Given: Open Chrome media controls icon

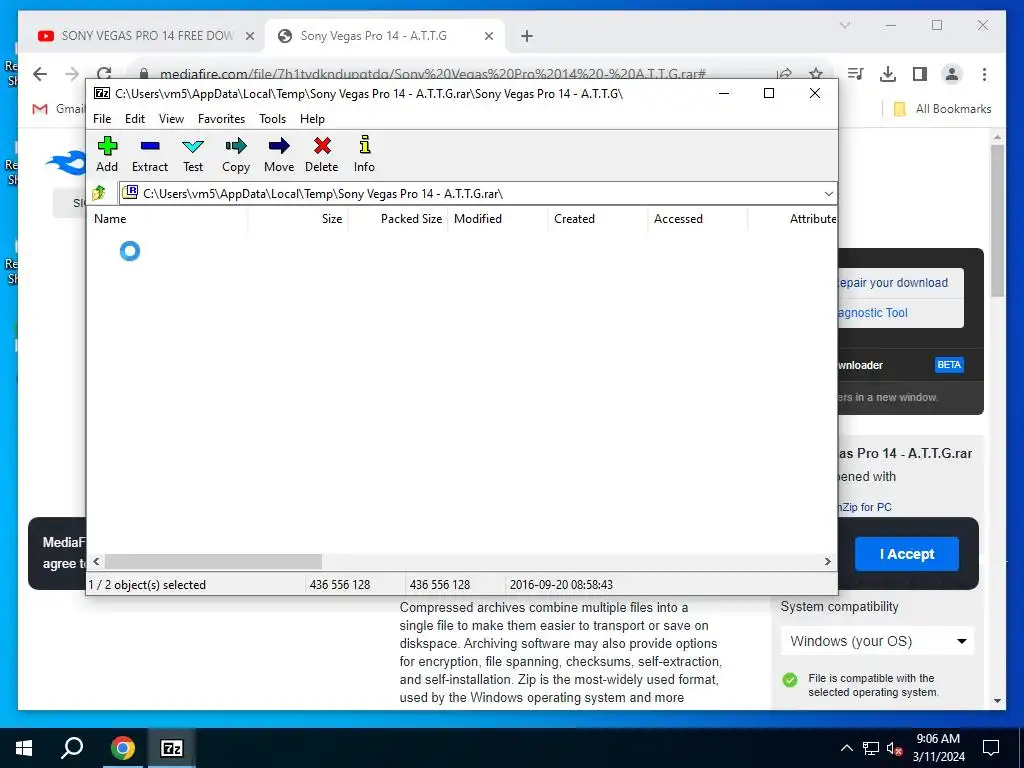Looking at the screenshot, I should pyautogui.click(x=856, y=74).
